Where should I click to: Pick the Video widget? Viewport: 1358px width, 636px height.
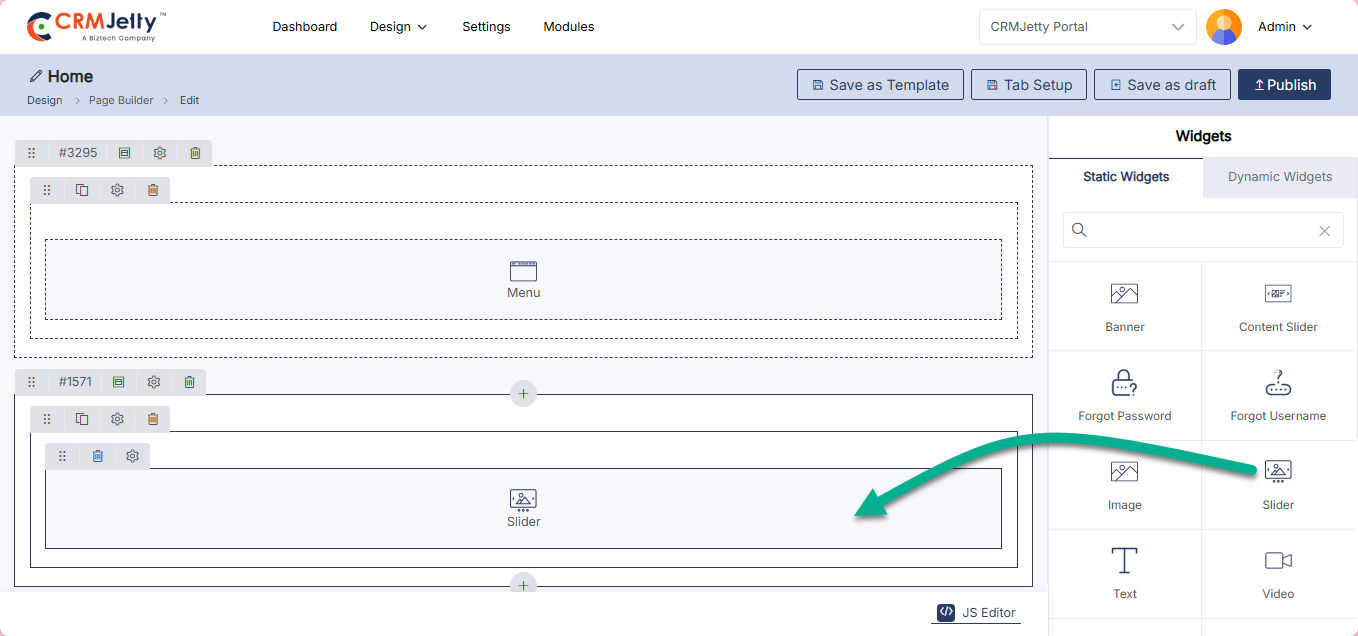tap(1277, 573)
